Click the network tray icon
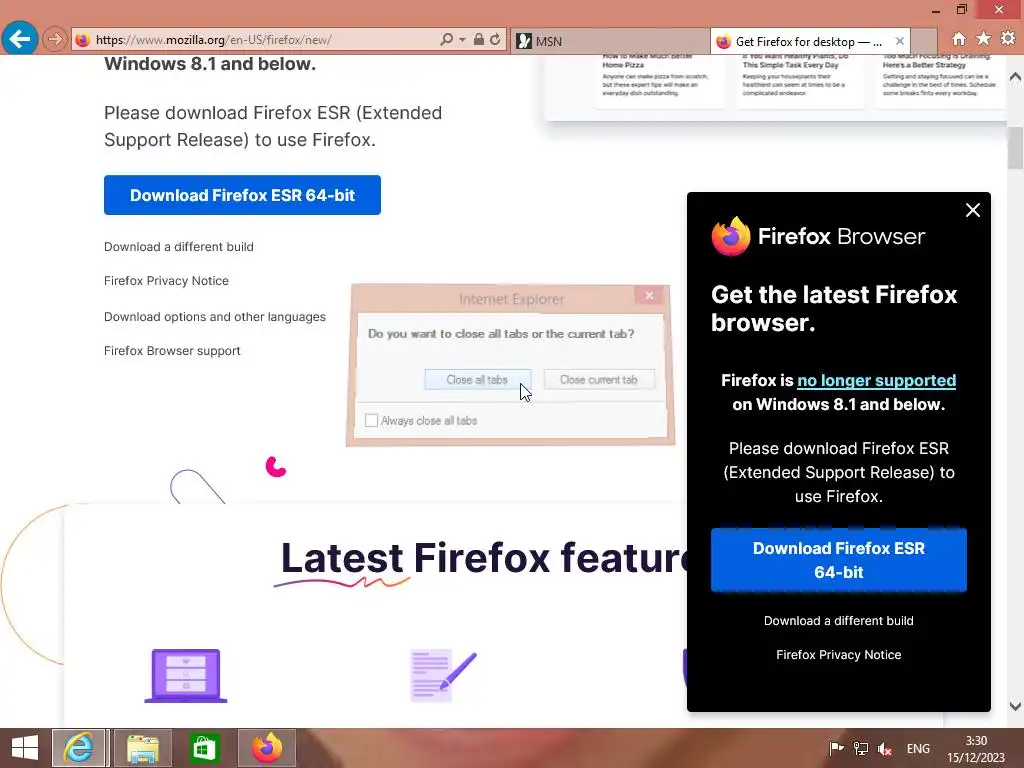1024x768 pixels. pyautogui.click(x=861, y=749)
